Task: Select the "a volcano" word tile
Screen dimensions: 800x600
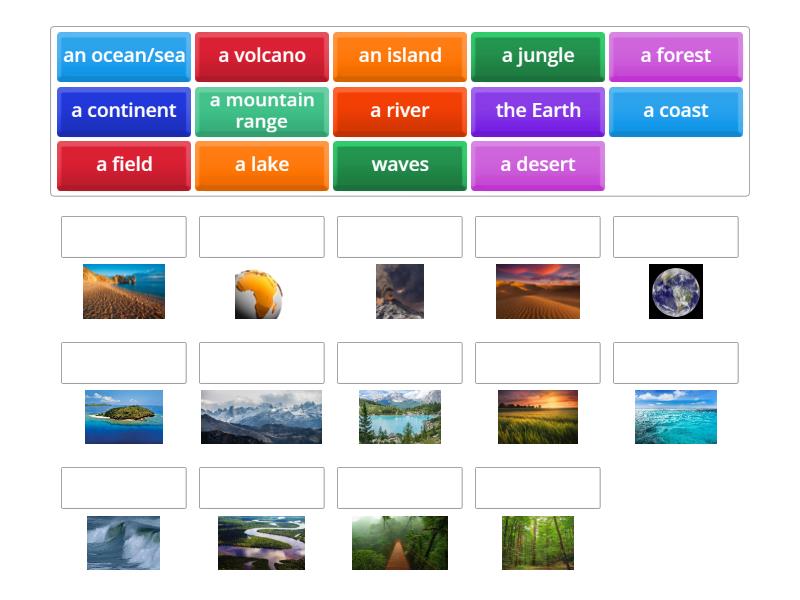Action: (261, 56)
